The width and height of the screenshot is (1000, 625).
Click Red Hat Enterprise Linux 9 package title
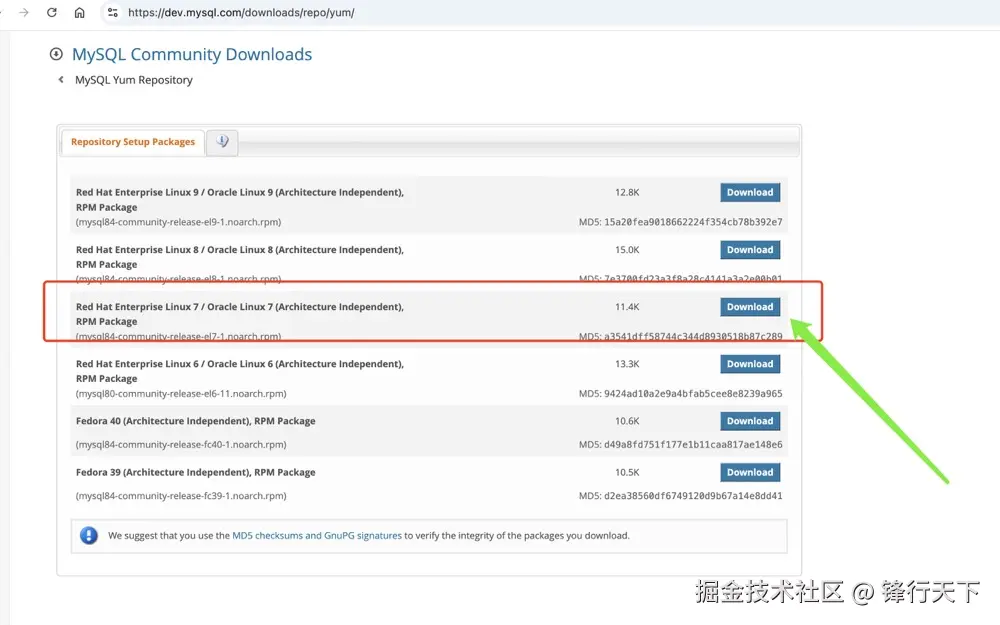click(240, 200)
